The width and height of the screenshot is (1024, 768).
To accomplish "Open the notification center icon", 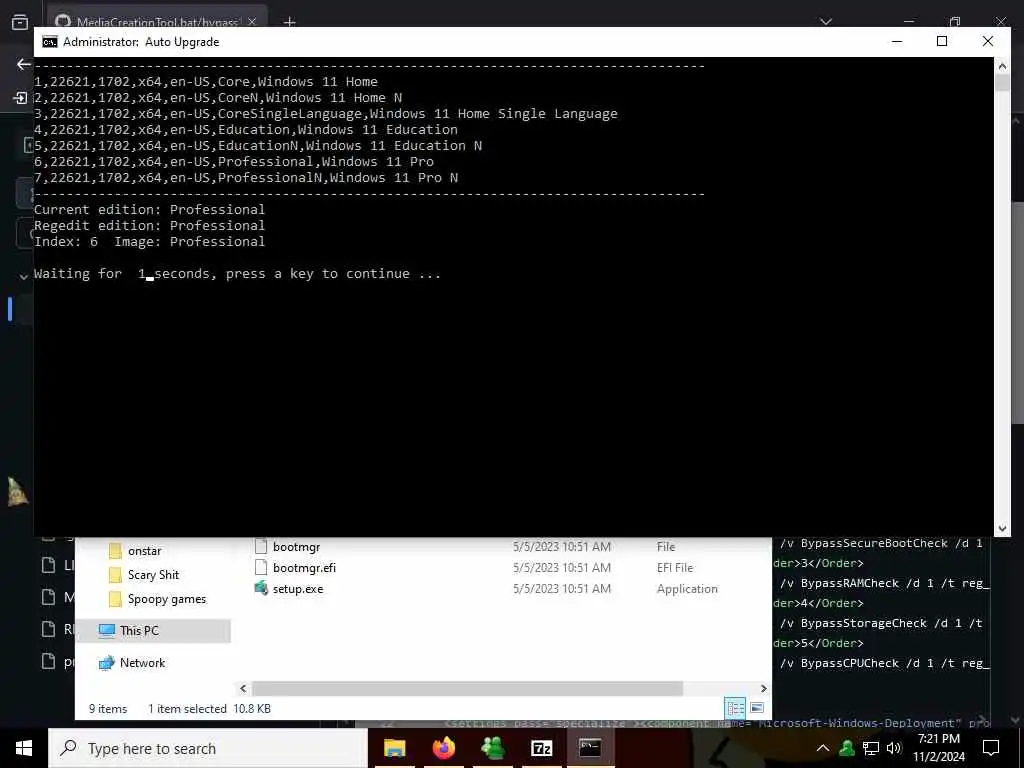I will (991, 748).
